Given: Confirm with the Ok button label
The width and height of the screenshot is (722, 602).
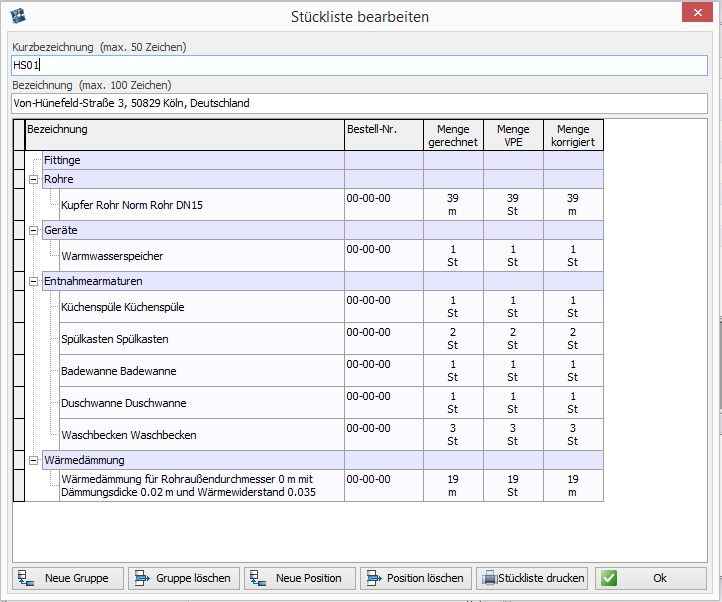Looking at the screenshot, I should (x=659, y=578).
